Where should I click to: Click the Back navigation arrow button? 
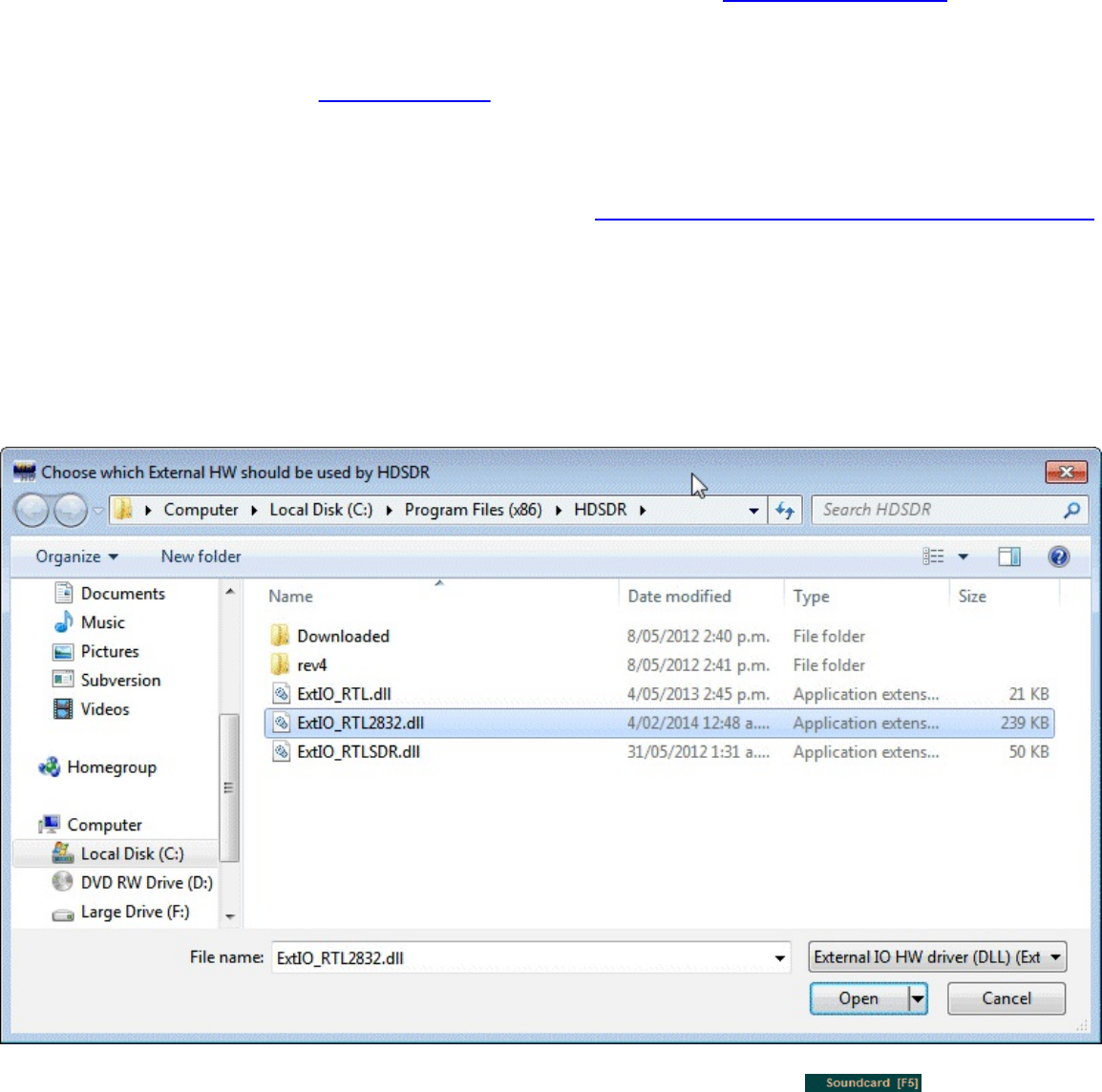point(32,510)
